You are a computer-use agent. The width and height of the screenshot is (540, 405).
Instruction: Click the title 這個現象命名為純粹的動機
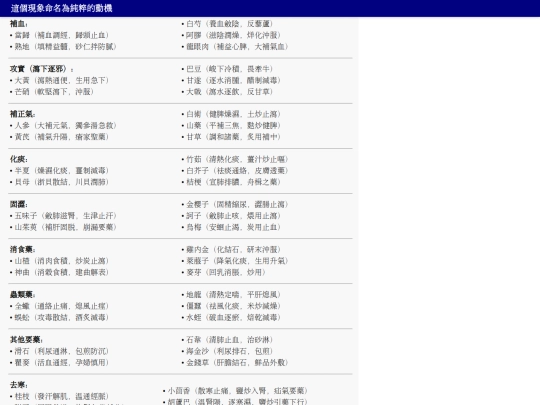click(61, 8)
